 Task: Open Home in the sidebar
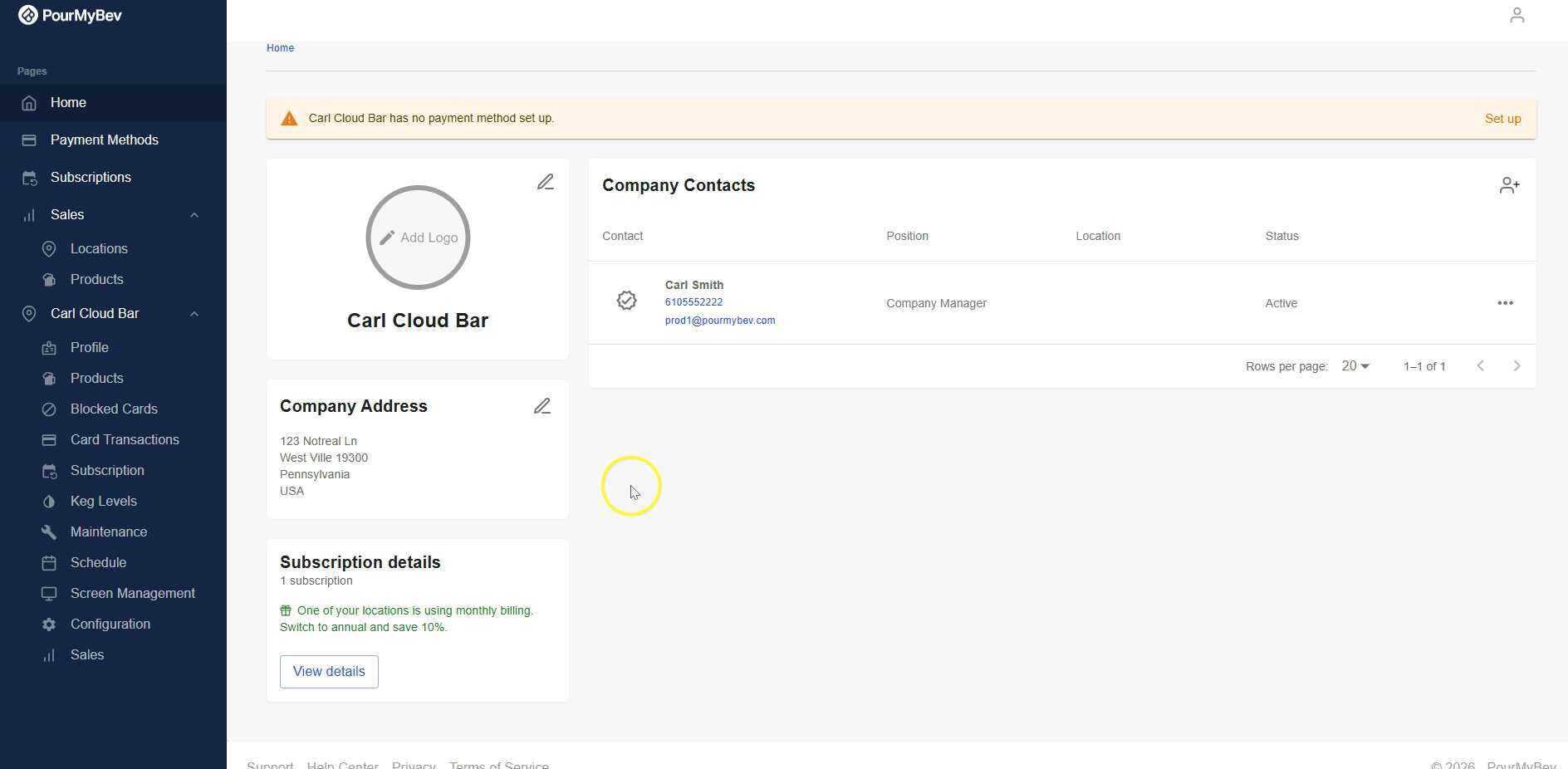tap(113, 103)
